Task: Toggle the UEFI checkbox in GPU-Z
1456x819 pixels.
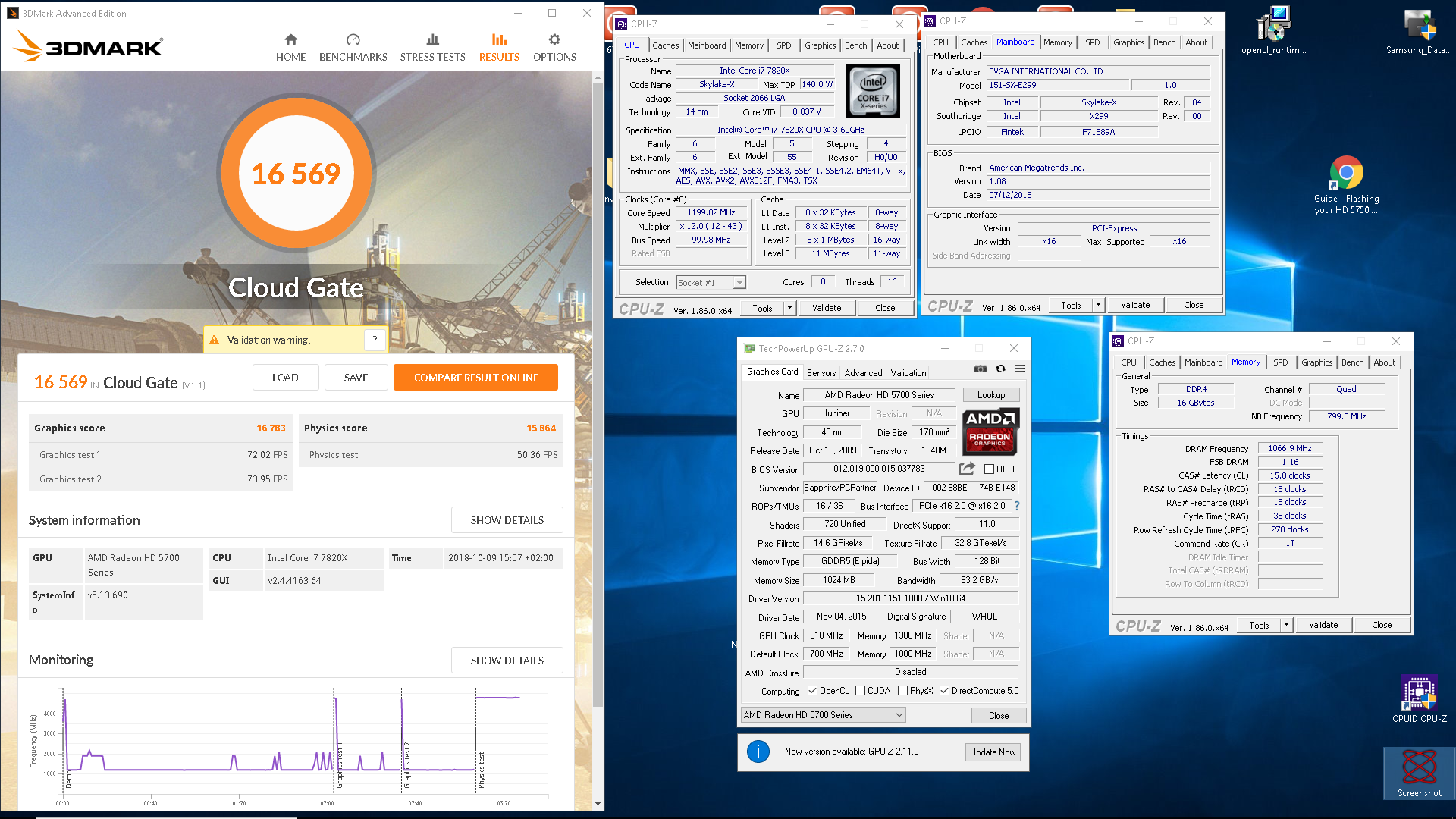Action: click(x=989, y=469)
